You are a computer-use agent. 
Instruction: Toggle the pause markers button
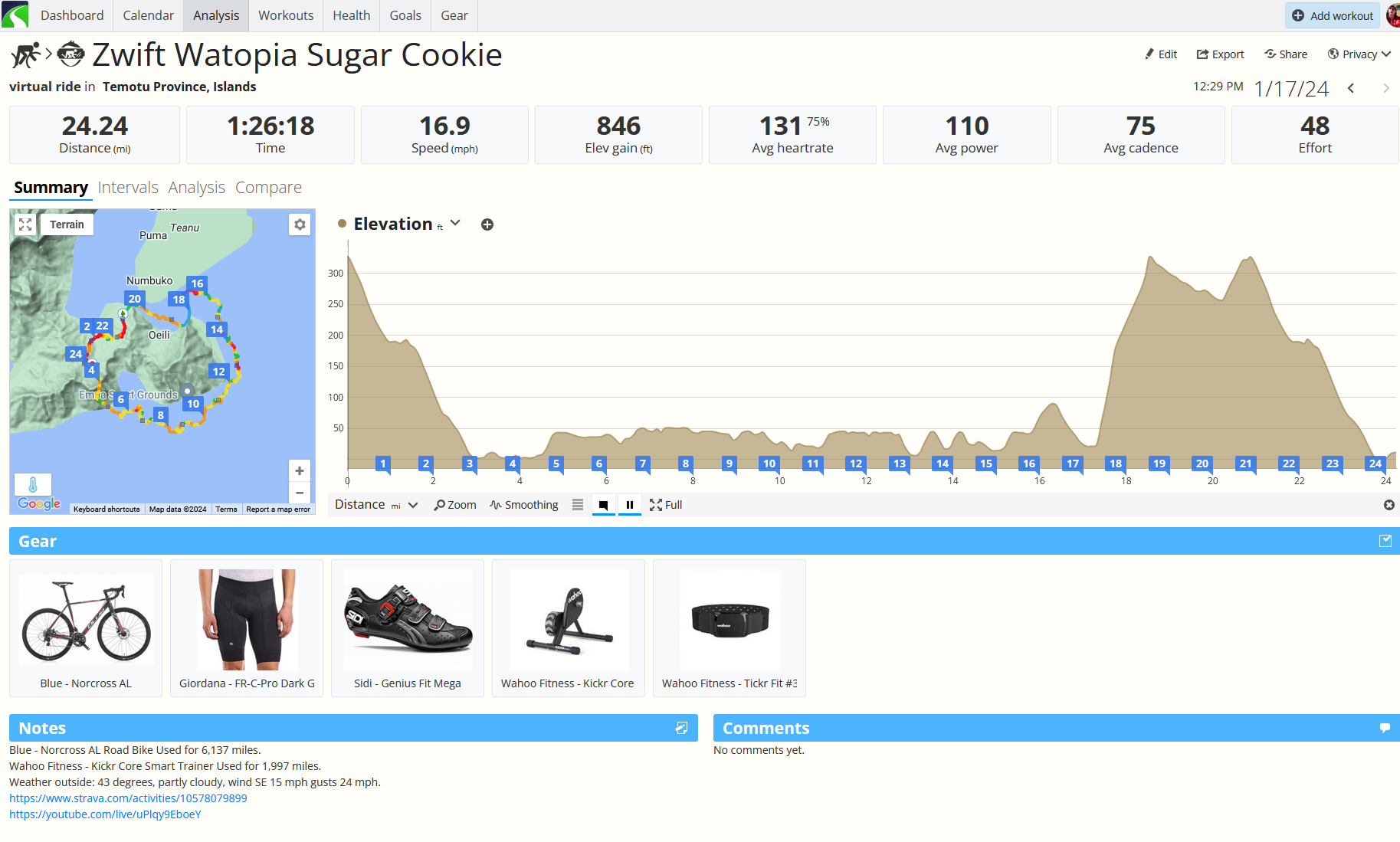(630, 505)
